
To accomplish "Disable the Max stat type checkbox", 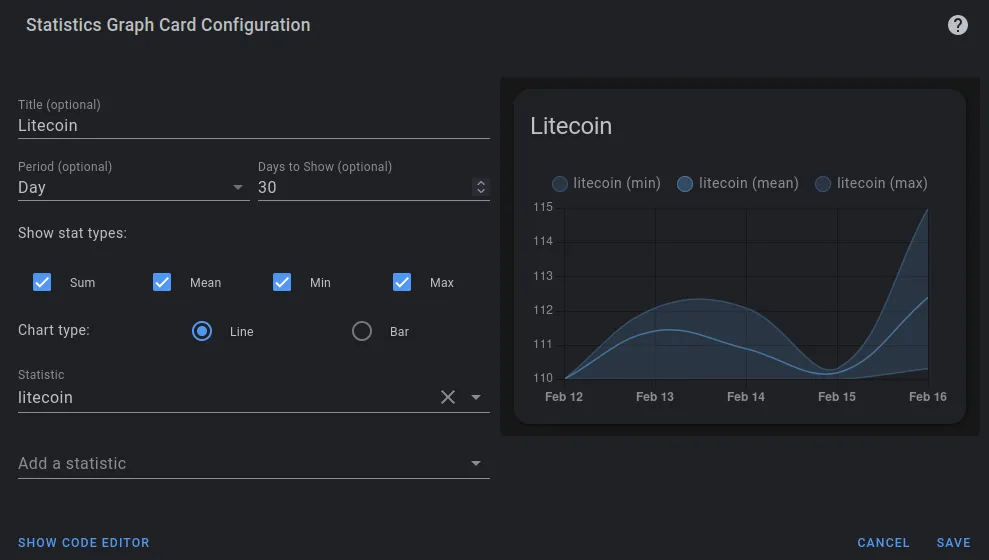I will [x=402, y=282].
